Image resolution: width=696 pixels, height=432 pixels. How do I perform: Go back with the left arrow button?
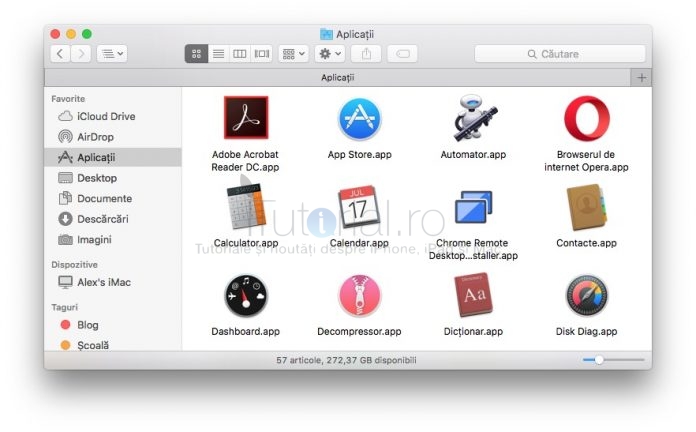point(60,54)
